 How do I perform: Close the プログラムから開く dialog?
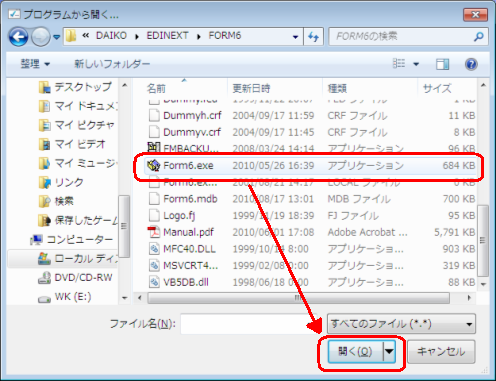(x=476, y=15)
